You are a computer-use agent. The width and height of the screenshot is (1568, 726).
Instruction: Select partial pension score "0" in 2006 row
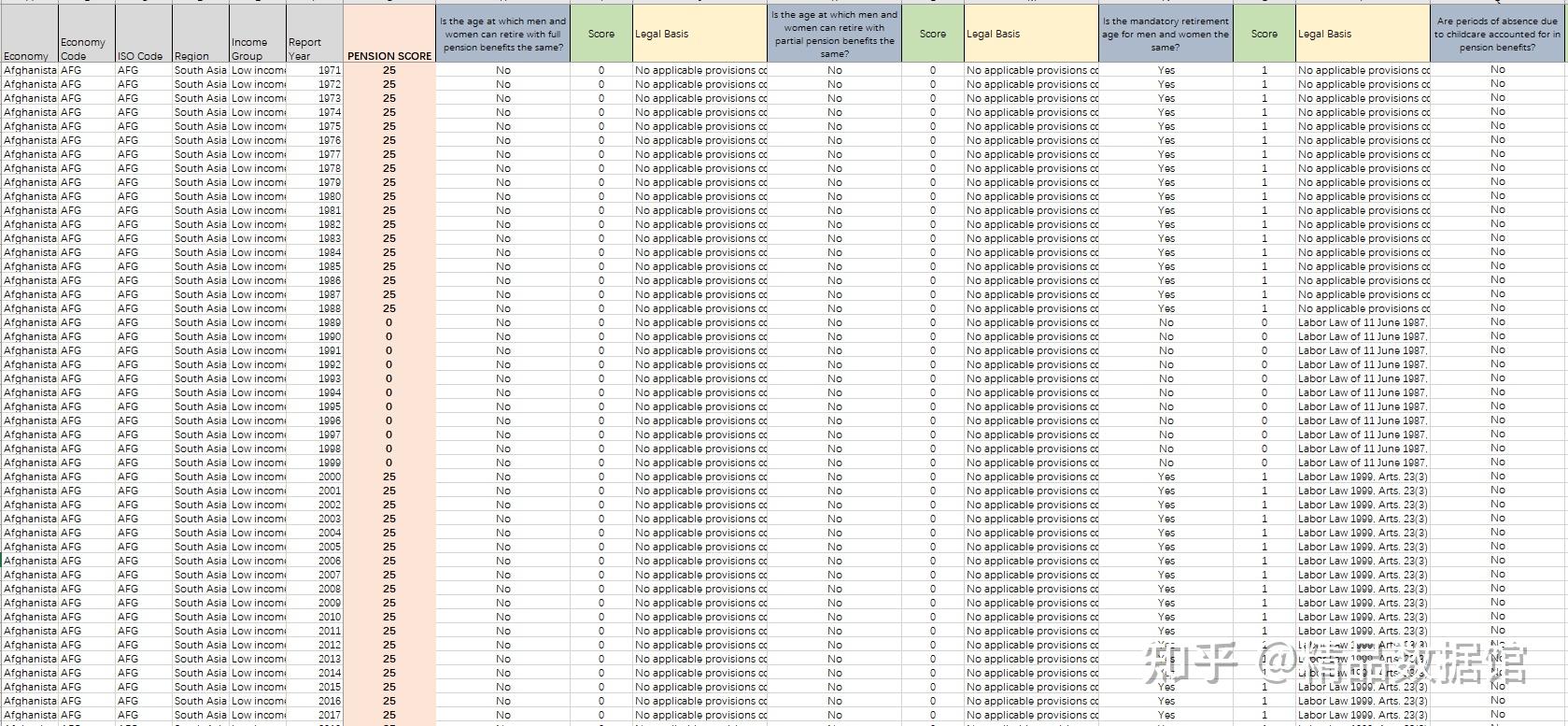point(933,561)
